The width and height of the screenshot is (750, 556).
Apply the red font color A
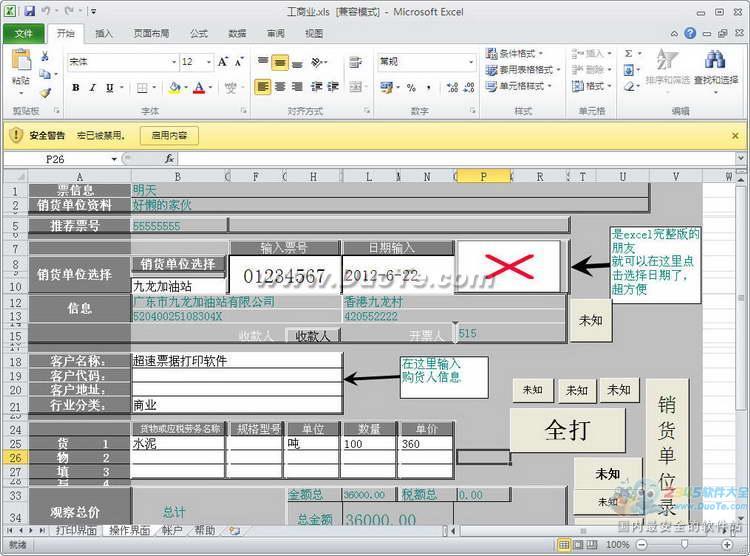[199, 88]
